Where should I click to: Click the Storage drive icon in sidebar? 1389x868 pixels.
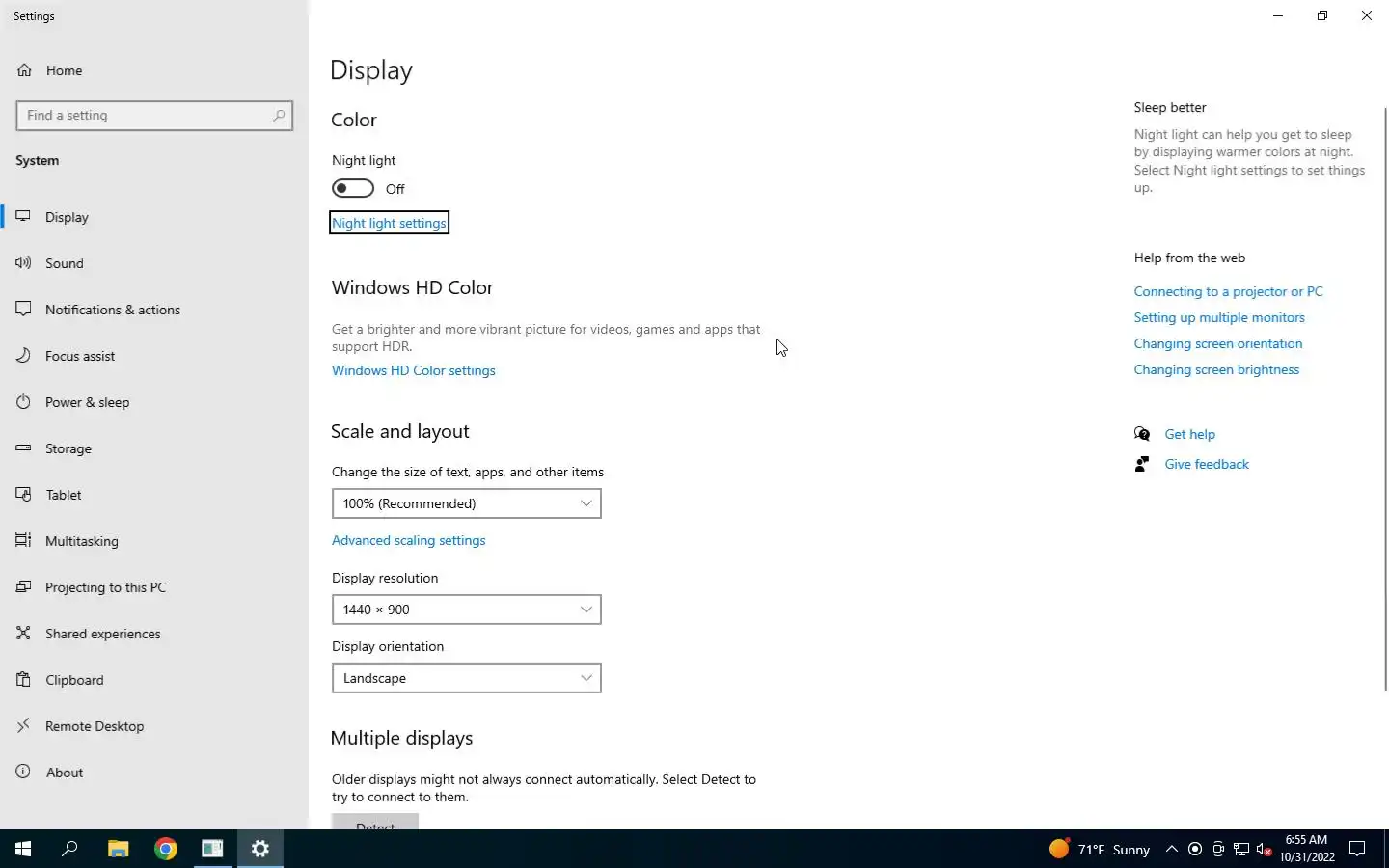(x=24, y=448)
